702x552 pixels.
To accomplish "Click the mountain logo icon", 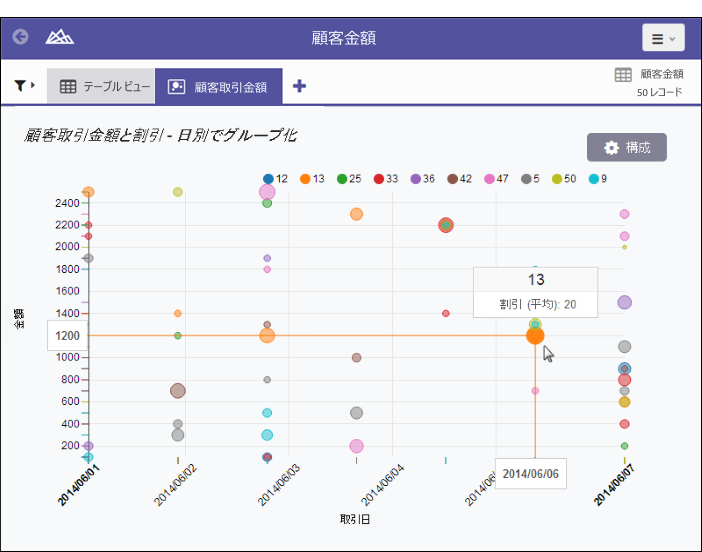I will point(60,38).
